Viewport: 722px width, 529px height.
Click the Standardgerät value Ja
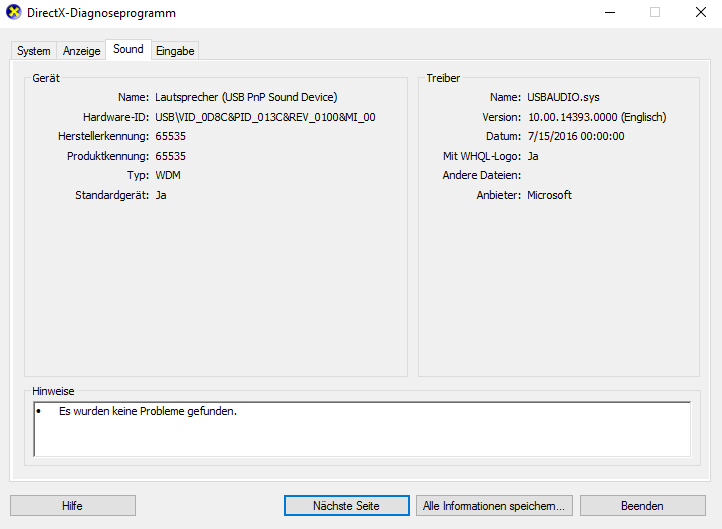(161, 195)
